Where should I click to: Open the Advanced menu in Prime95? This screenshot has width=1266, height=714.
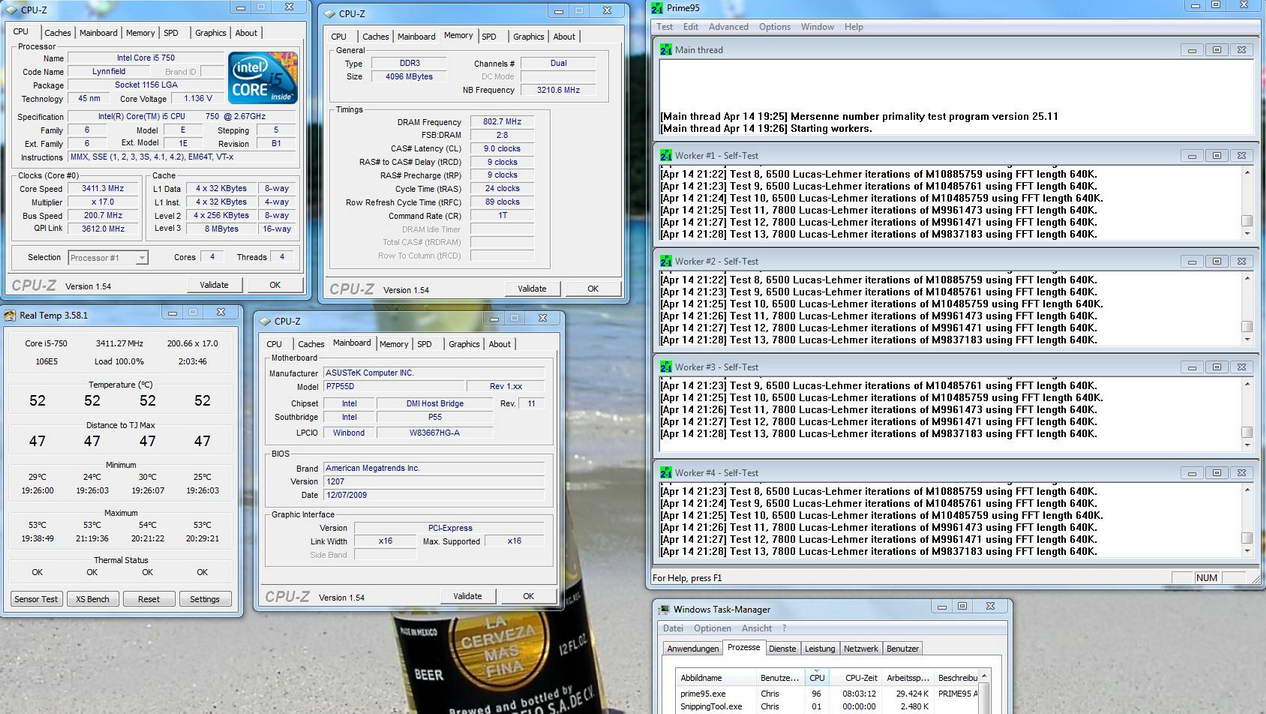[728, 27]
